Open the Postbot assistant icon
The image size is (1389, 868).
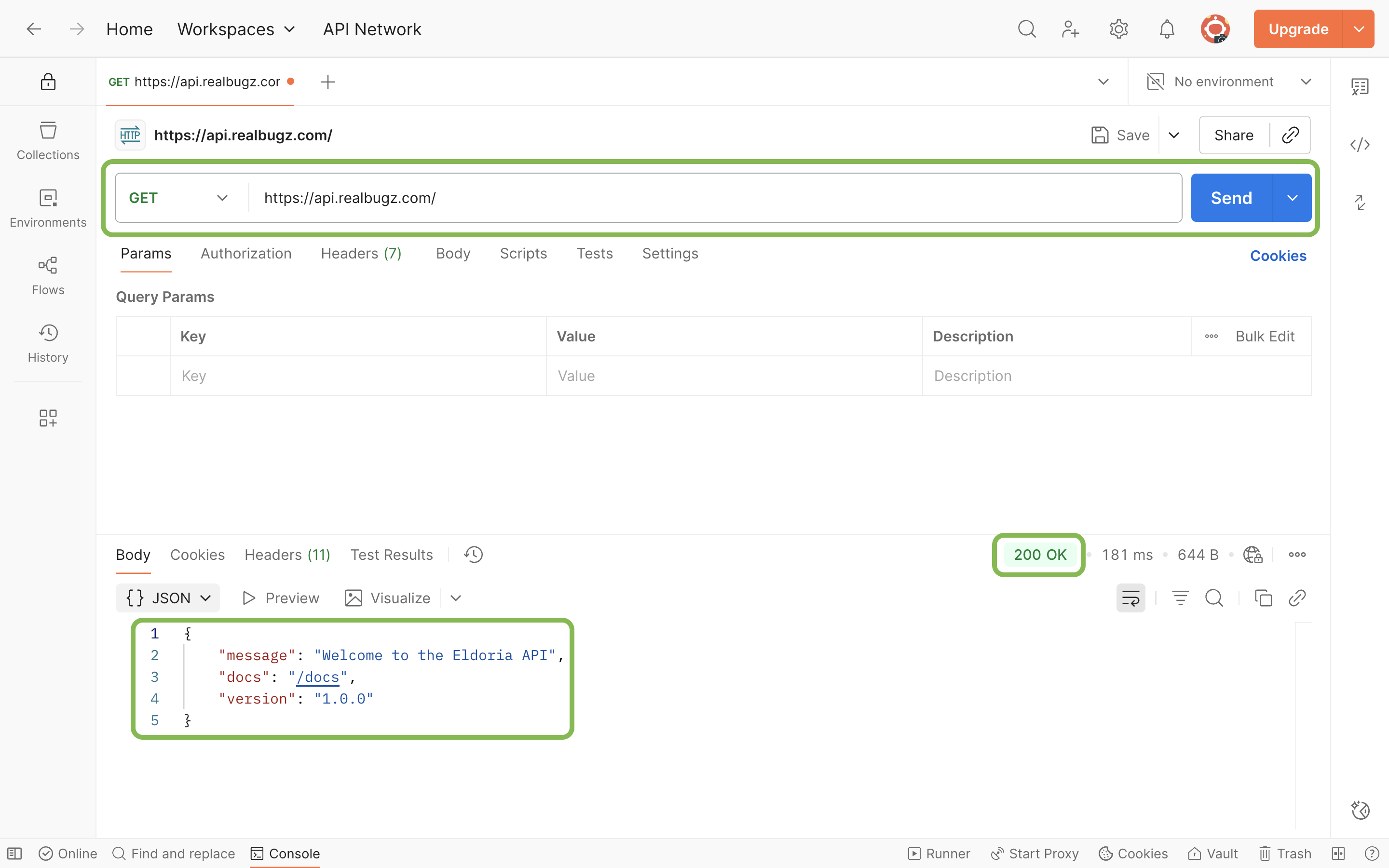[1360, 810]
